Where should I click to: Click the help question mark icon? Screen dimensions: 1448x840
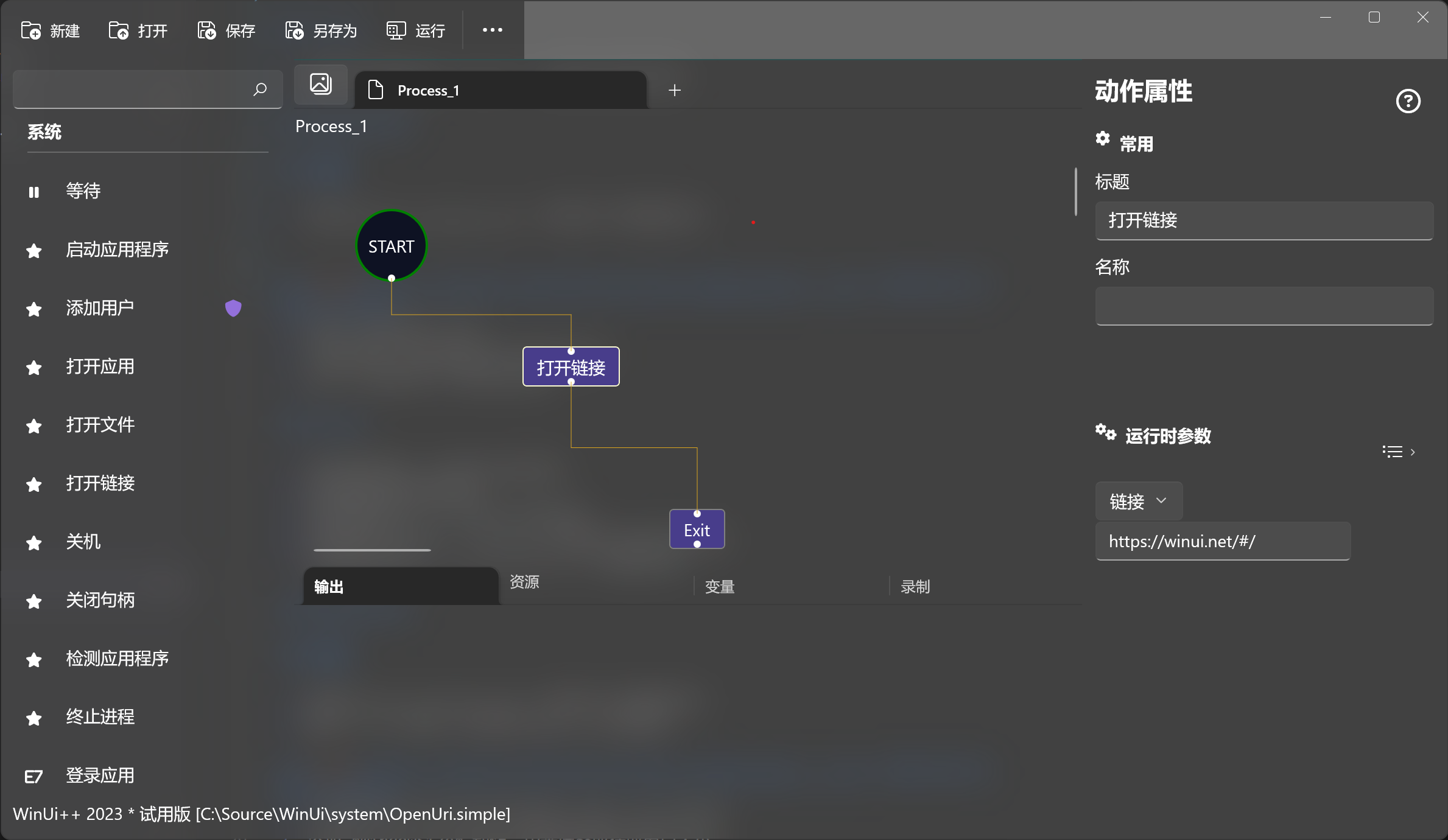coord(1408,101)
